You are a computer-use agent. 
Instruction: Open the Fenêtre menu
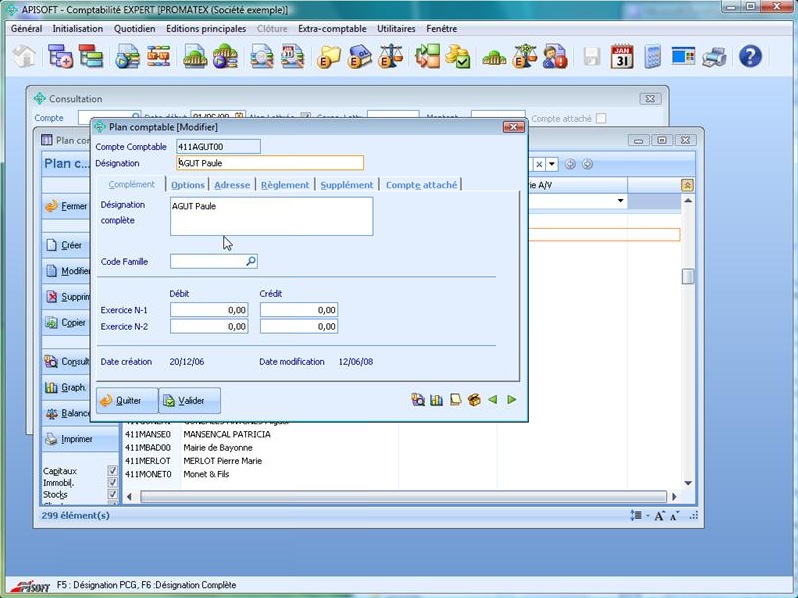point(442,29)
